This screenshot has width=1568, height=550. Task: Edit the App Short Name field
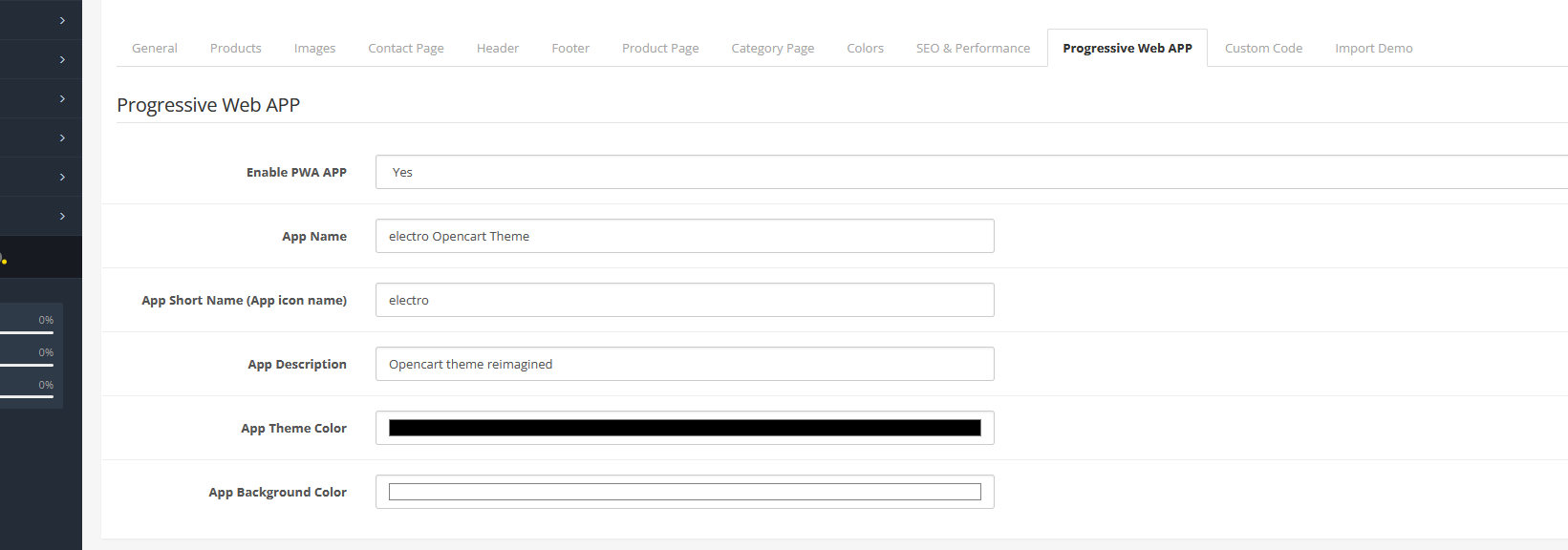pyautogui.click(x=685, y=300)
